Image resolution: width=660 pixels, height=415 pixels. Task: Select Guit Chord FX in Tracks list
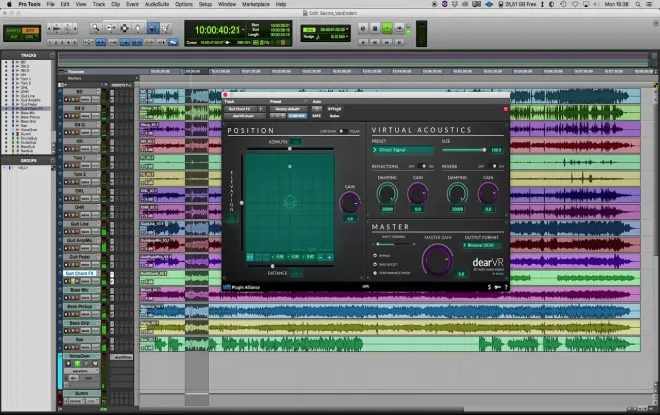pos(32,109)
